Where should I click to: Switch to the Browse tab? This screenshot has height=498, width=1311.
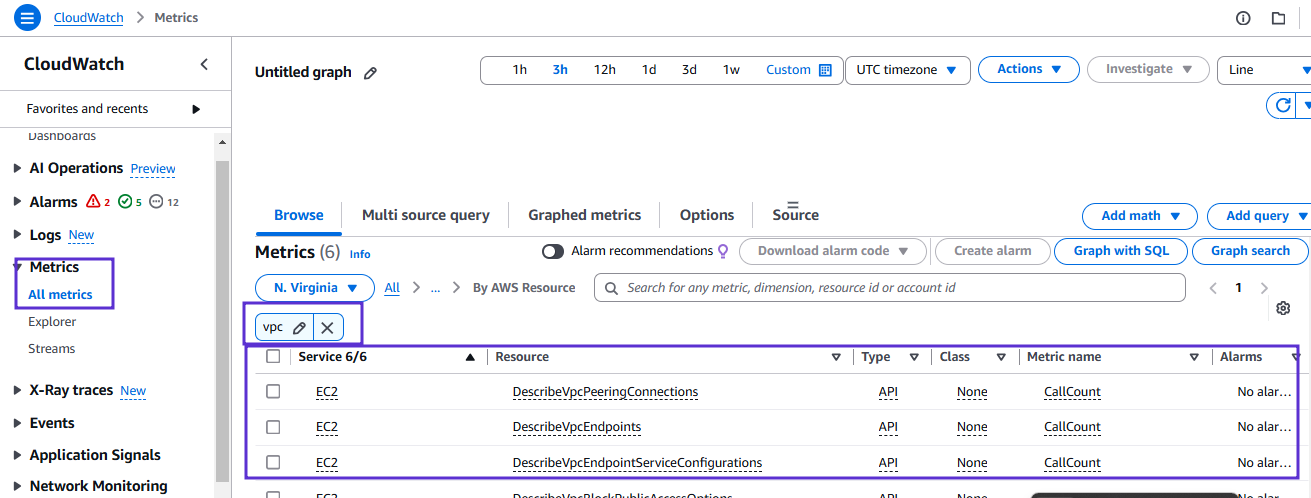299,215
